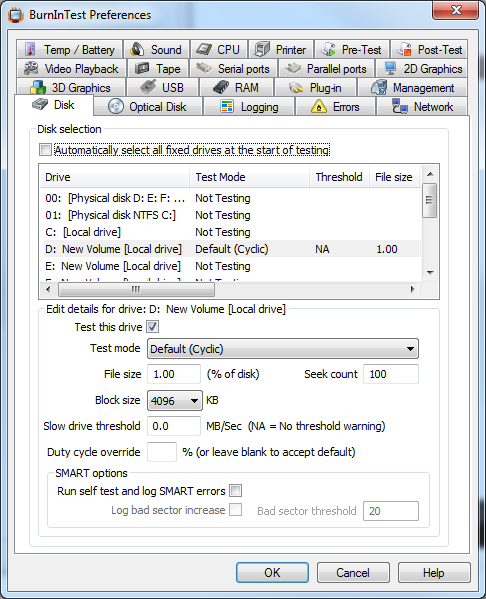The height and width of the screenshot is (599, 486).
Task: Click the USB plug icon
Action: click(x=148, y=87)
